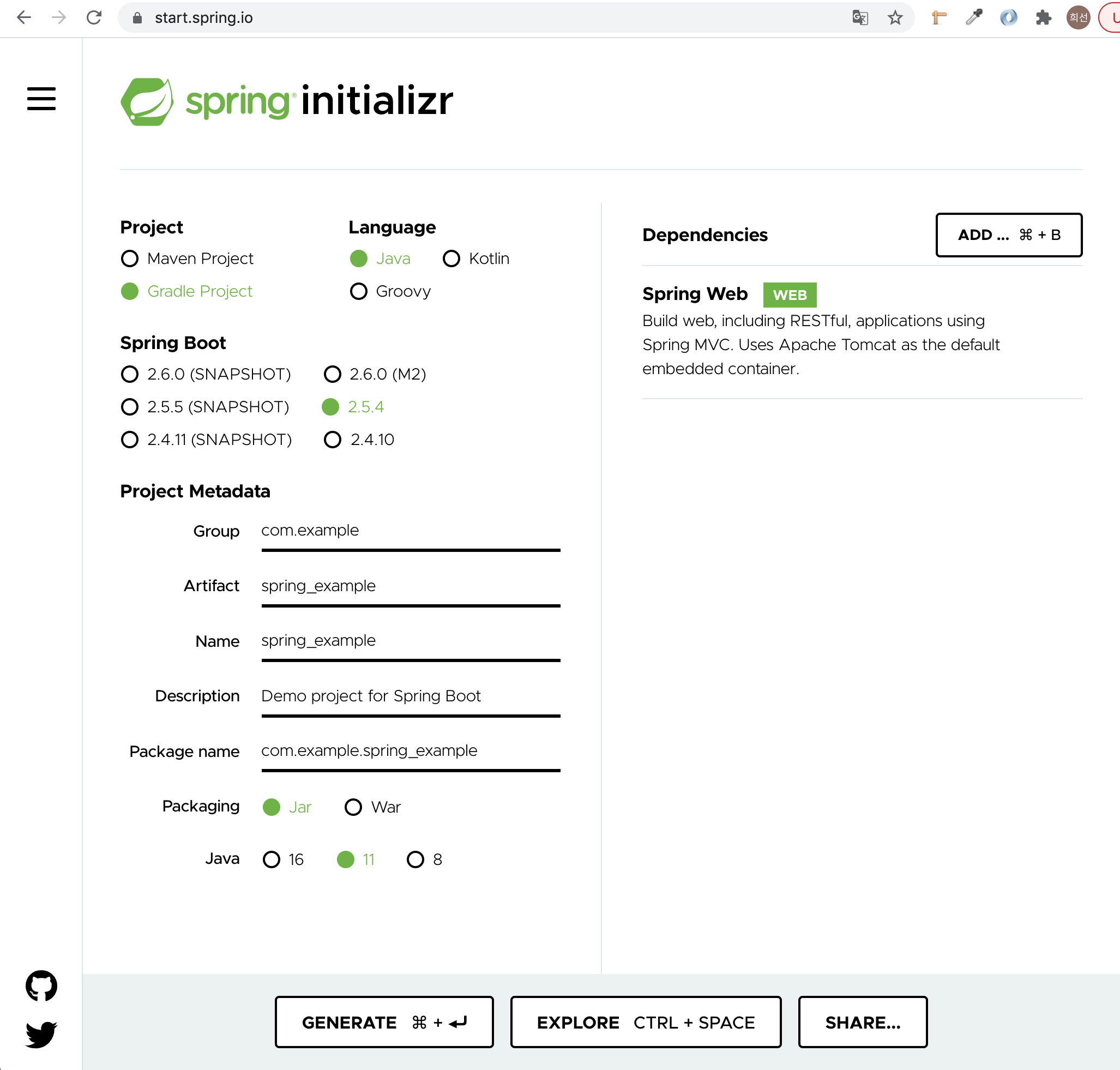Open the GitHub link icon
Image resolution: width=1120 pixels, height=1070 pixels.
41,985
